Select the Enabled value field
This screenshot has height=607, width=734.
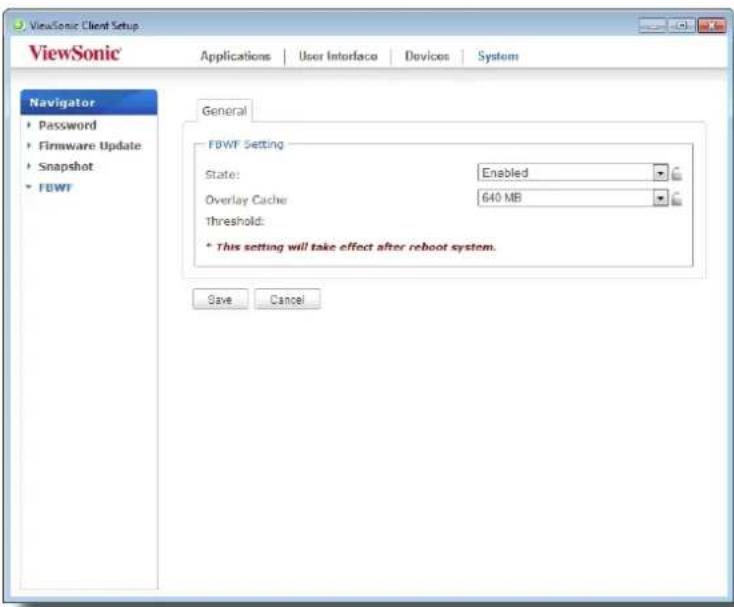[x=565, y=173]
